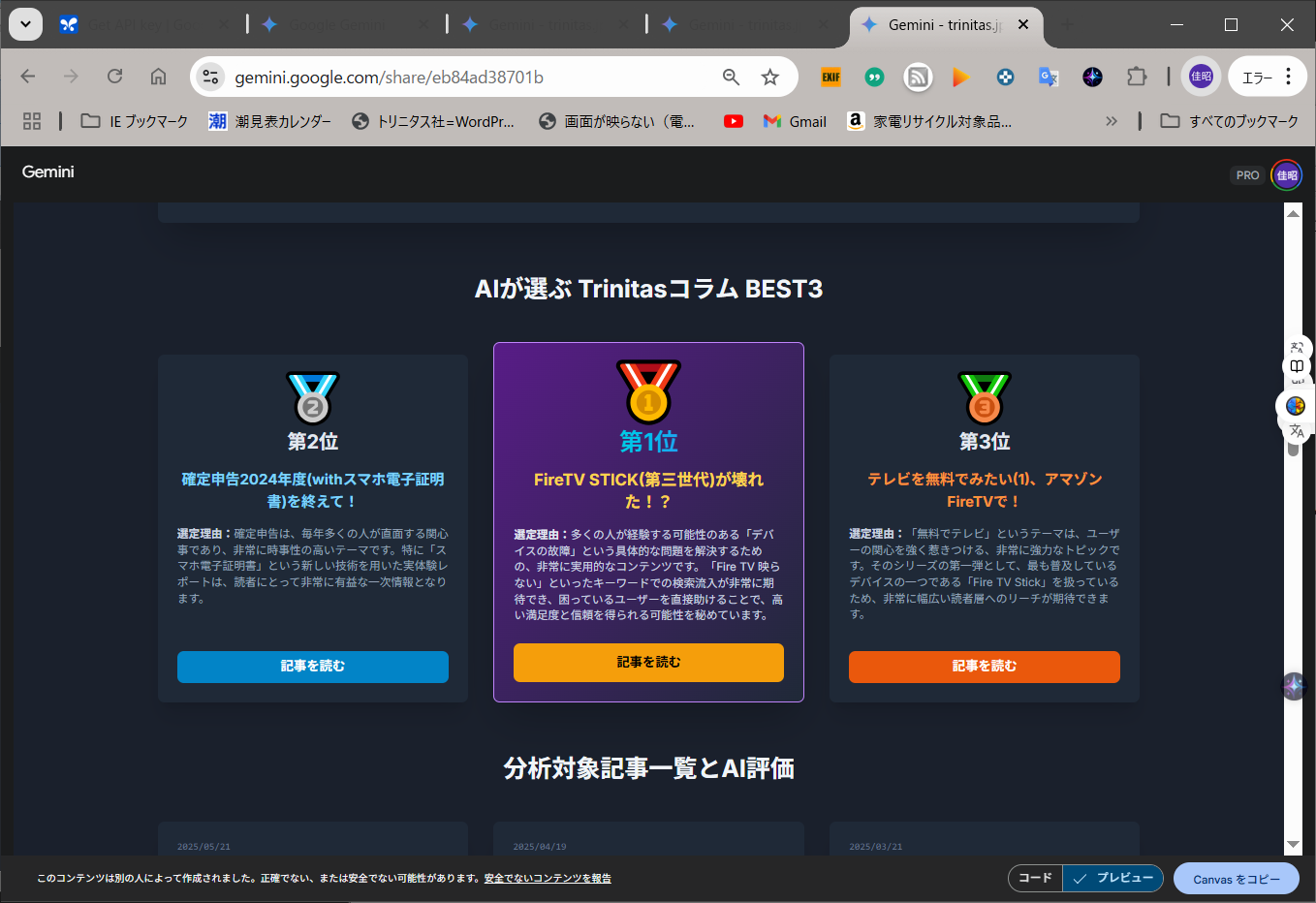Open the Google Translate extension

coord(1049,77)
